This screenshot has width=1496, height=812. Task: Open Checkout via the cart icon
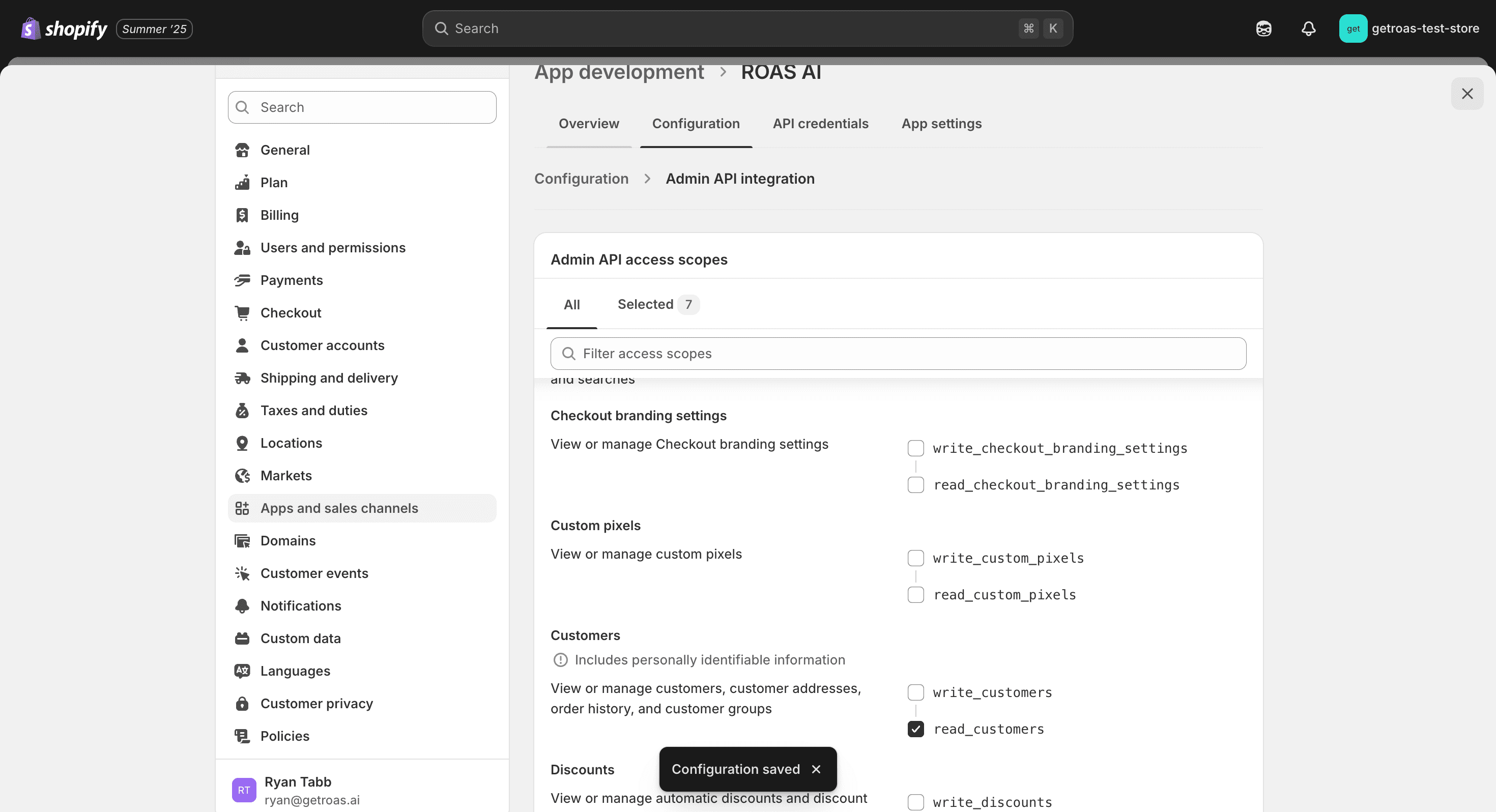(x=242, y=312)
